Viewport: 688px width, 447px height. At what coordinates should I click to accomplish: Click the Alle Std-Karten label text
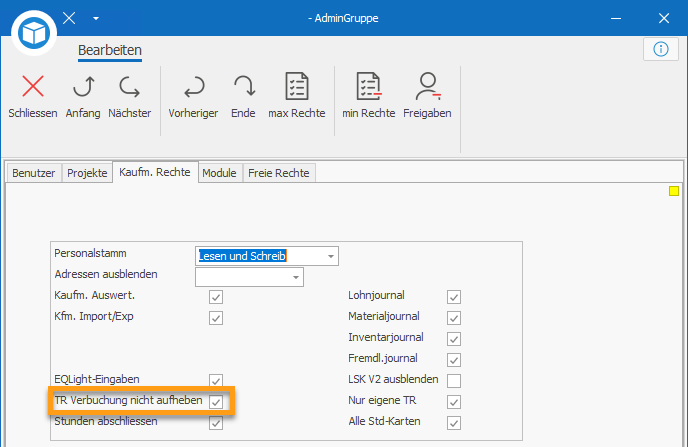pyautogui.click(x=384, y=421)
